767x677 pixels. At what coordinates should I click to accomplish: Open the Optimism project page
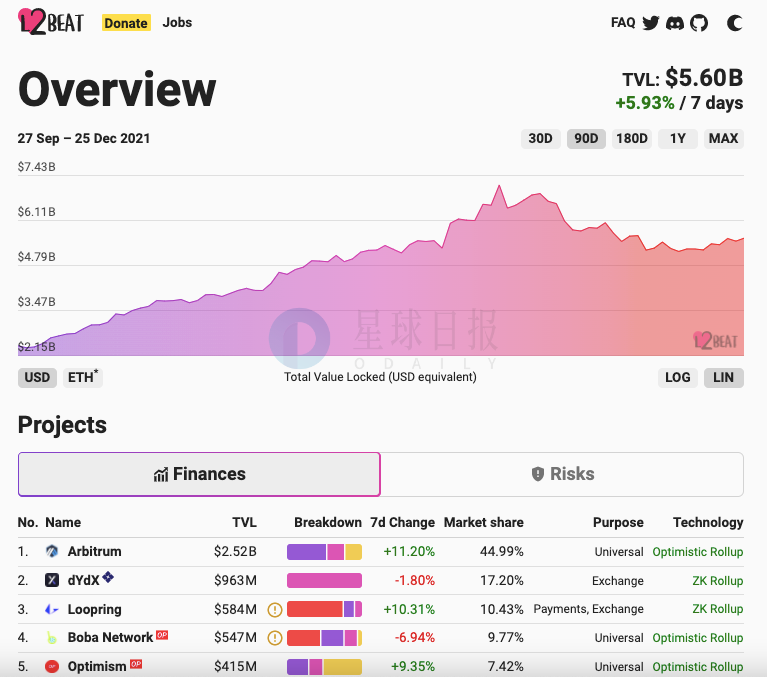97,666
